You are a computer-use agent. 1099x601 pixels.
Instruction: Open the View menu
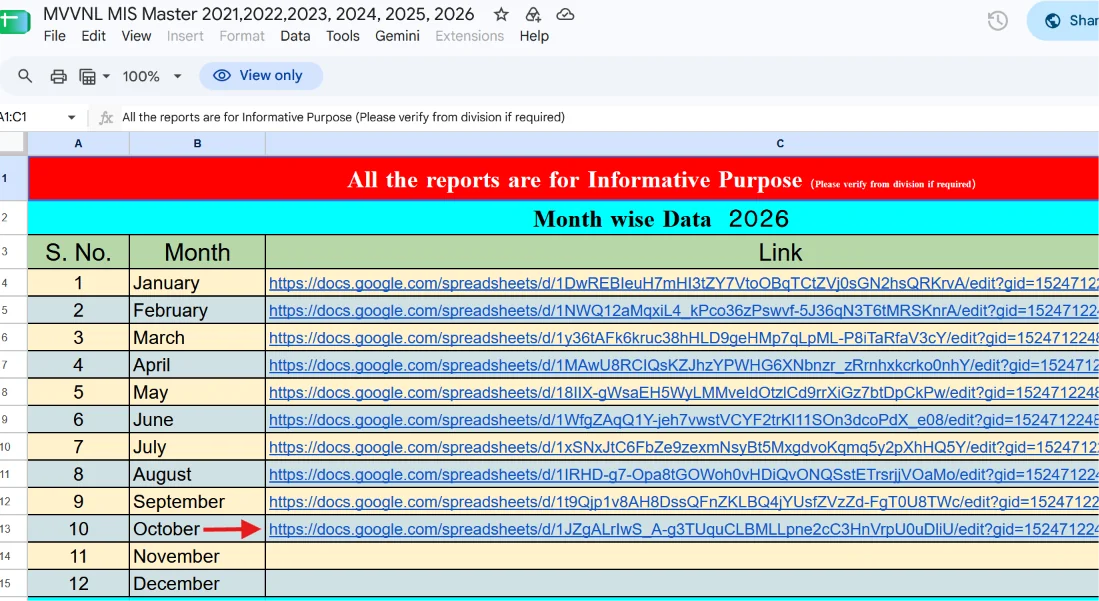click(x=136, y=36)
